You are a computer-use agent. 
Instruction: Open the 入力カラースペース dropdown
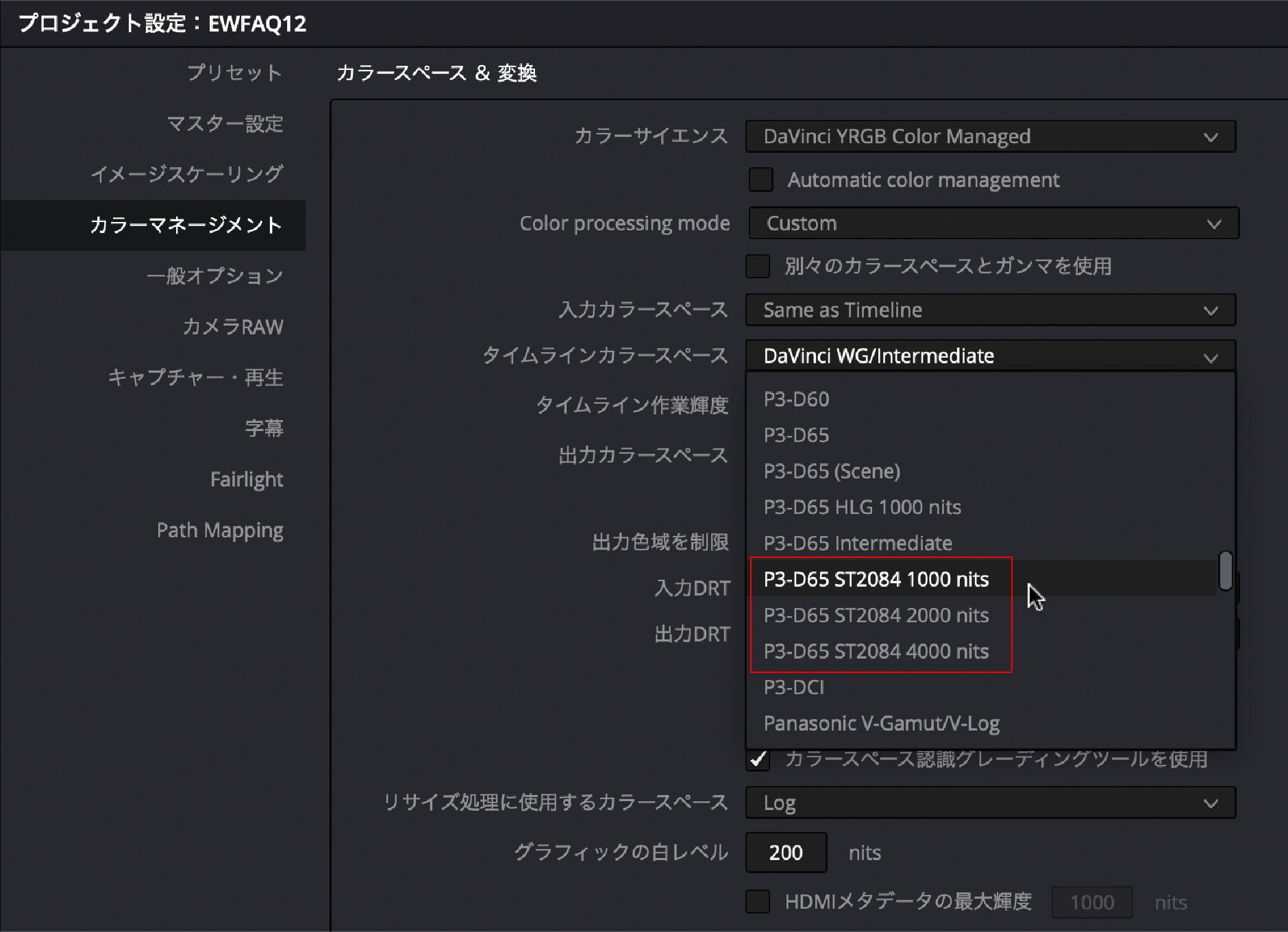click(x=991, y=310)
